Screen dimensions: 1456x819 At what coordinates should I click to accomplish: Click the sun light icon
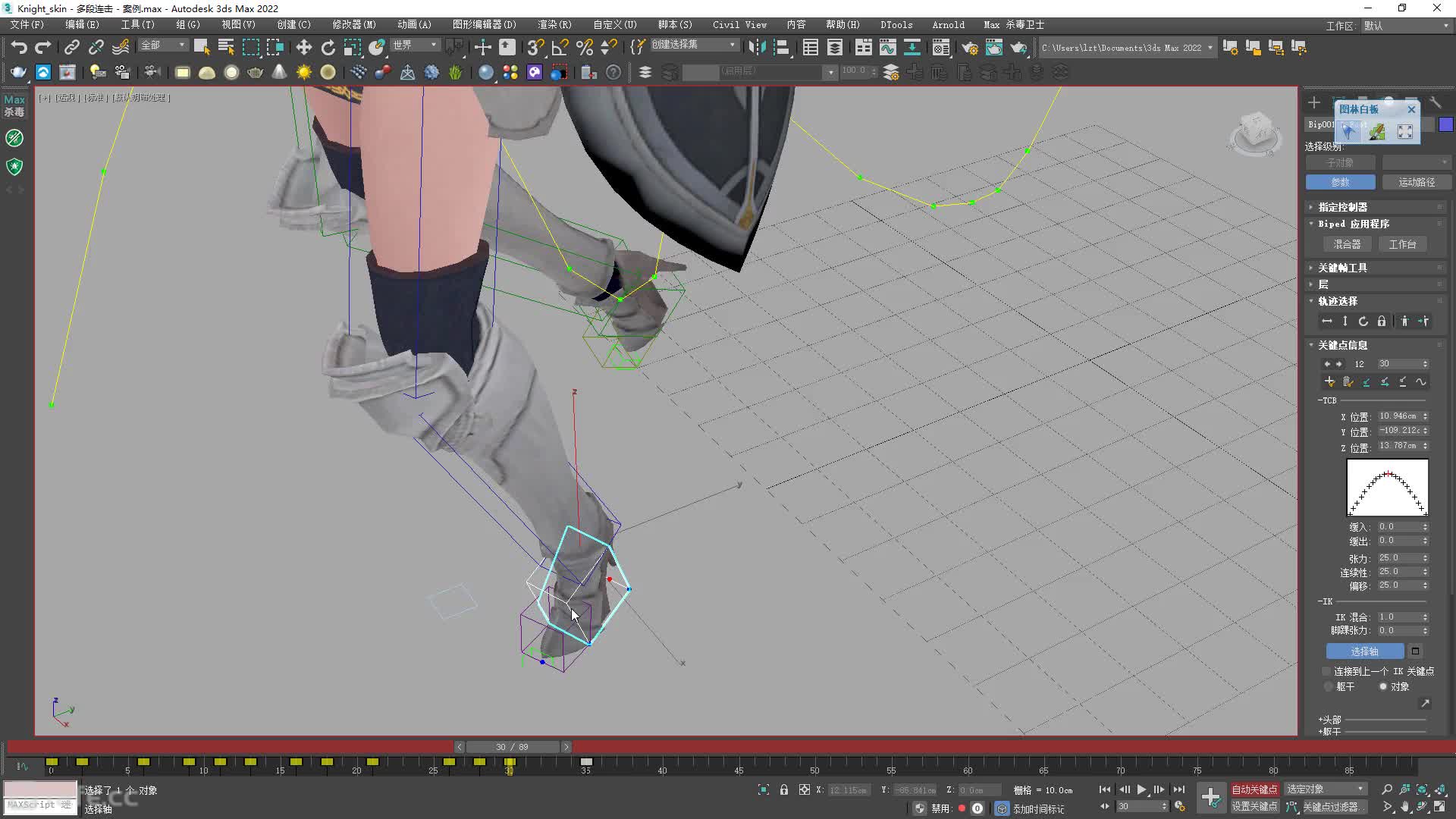coord(303,72)
